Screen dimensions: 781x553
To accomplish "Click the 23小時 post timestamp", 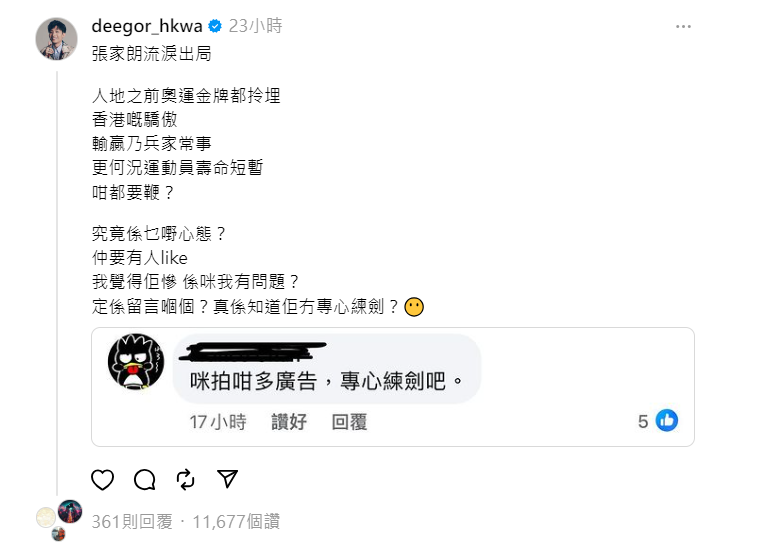I will [256, 26].
